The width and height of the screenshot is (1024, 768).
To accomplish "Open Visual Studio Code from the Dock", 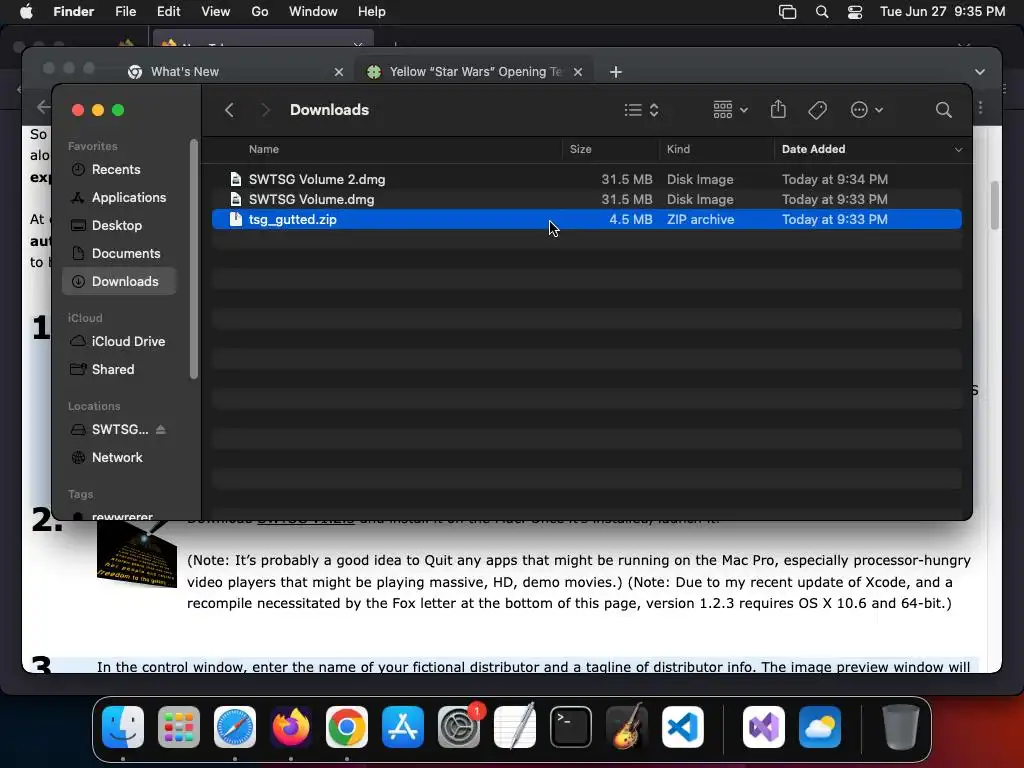I will [682, 726].
